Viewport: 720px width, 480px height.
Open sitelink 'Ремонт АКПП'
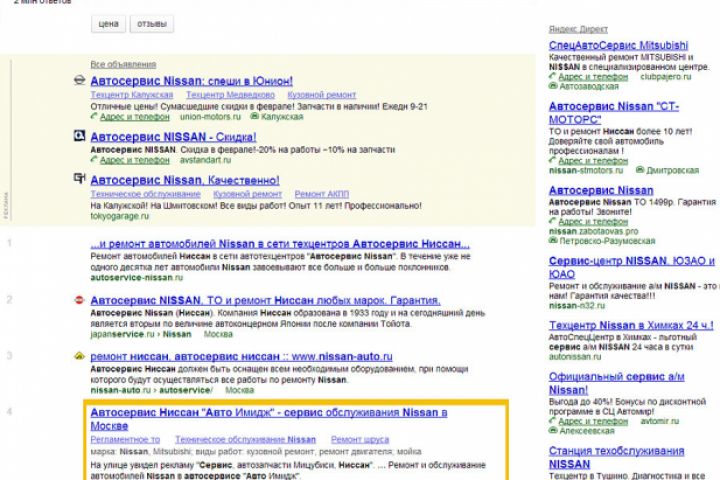click(x=322, y=194)
